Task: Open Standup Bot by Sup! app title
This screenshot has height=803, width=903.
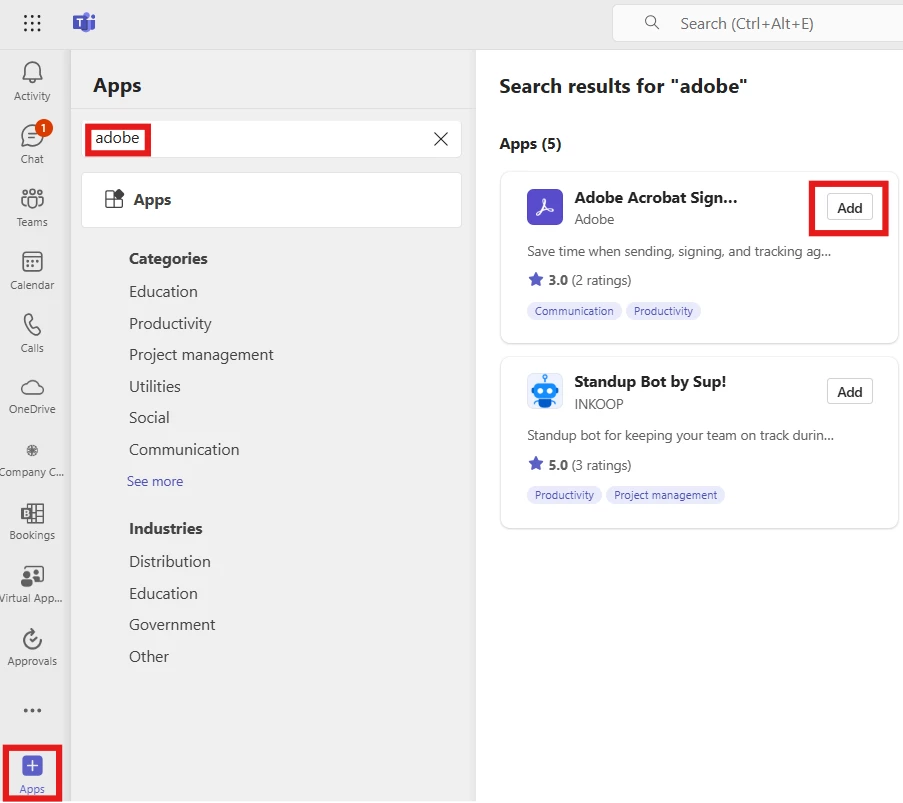Action: [650, 381]
